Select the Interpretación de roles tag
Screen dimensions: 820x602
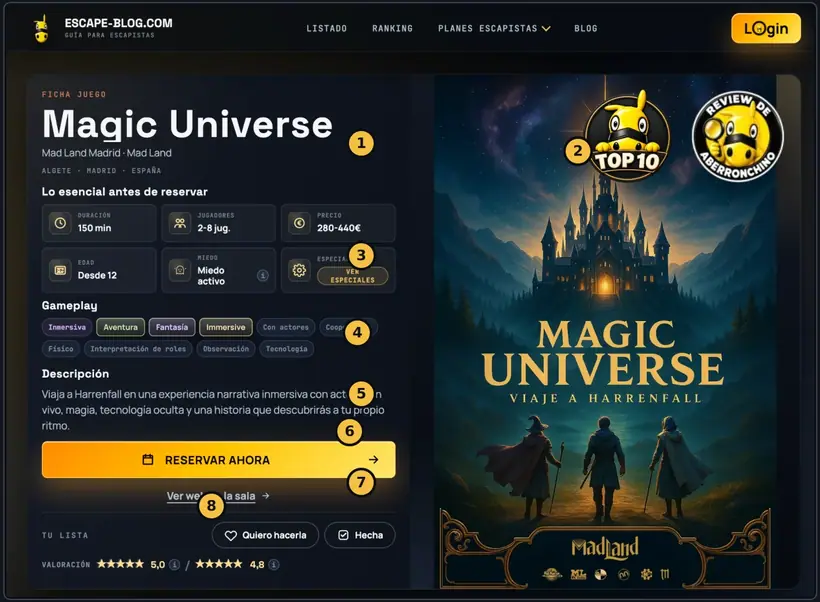click(x=138, y=348)
